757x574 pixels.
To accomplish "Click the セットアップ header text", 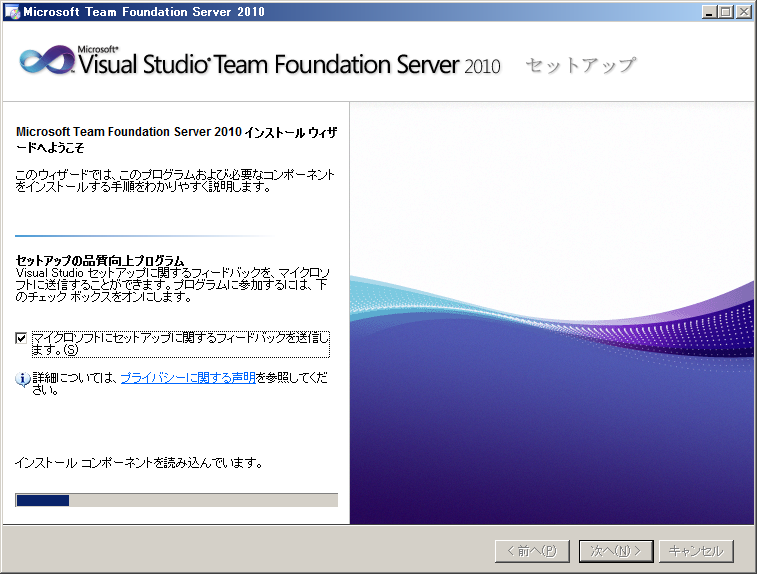I will [x=581, y=65].
